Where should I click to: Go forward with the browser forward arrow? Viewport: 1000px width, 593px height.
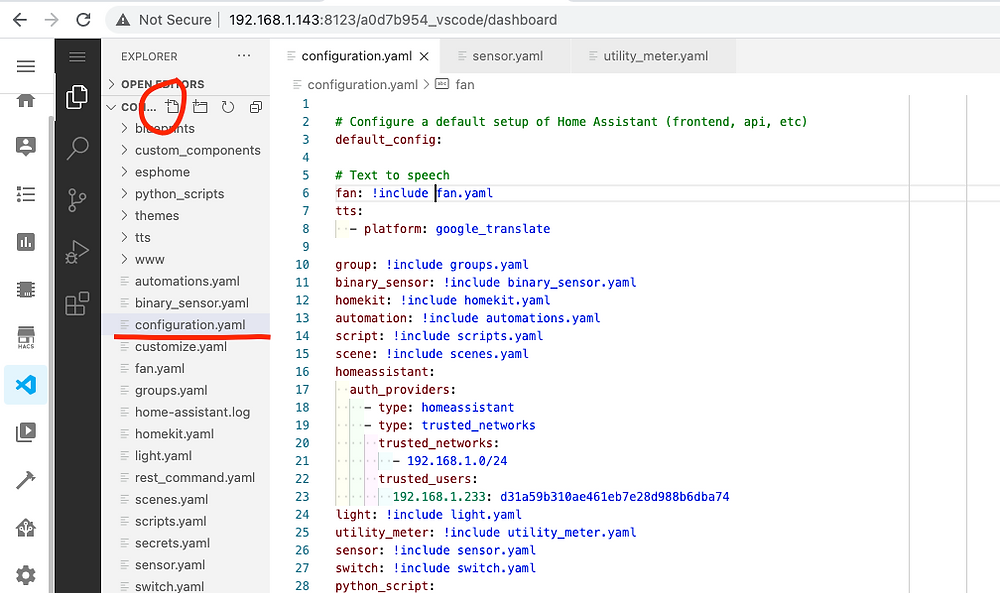click(52, 20)
